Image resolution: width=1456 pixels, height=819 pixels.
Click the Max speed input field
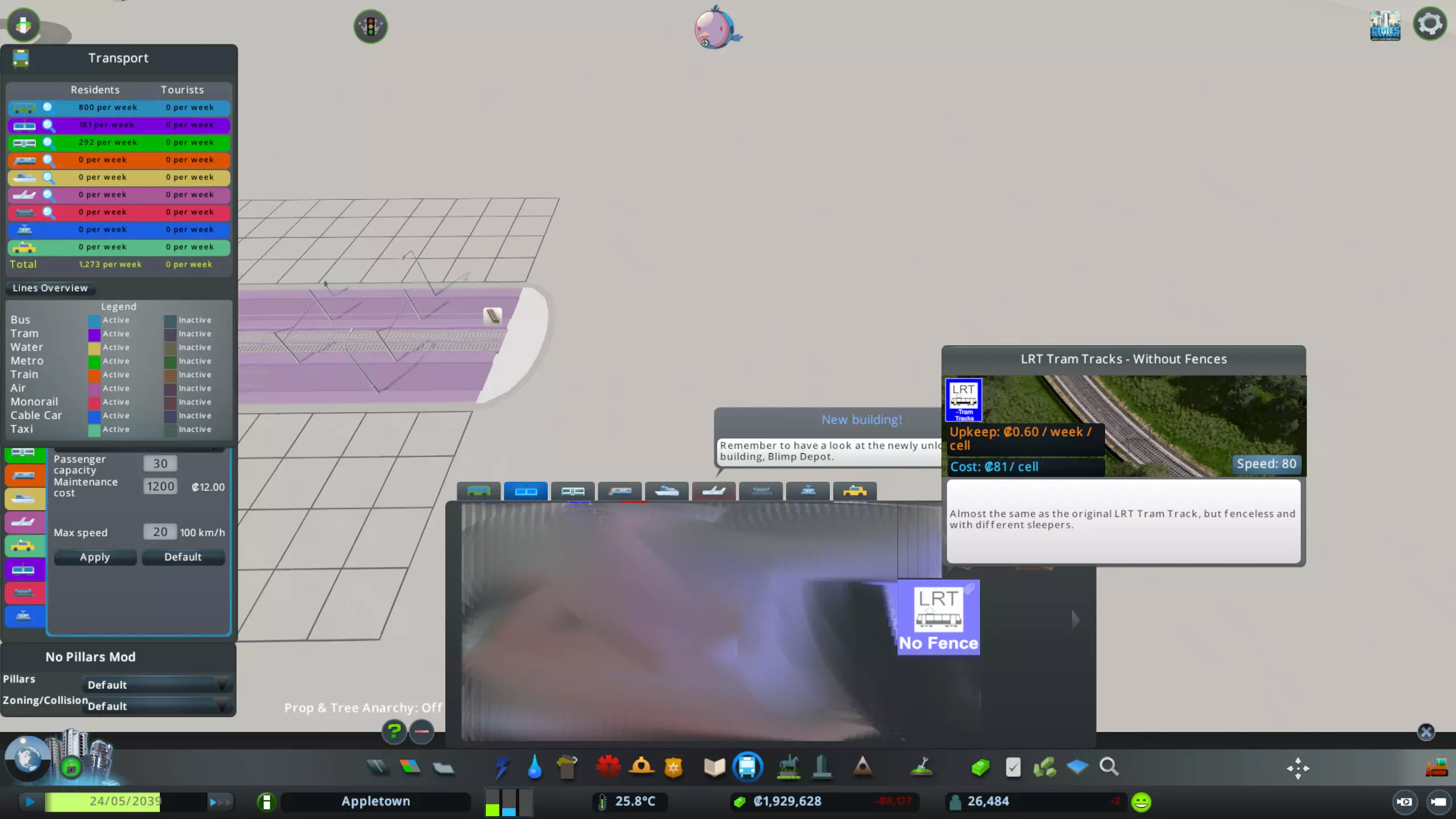160,532
